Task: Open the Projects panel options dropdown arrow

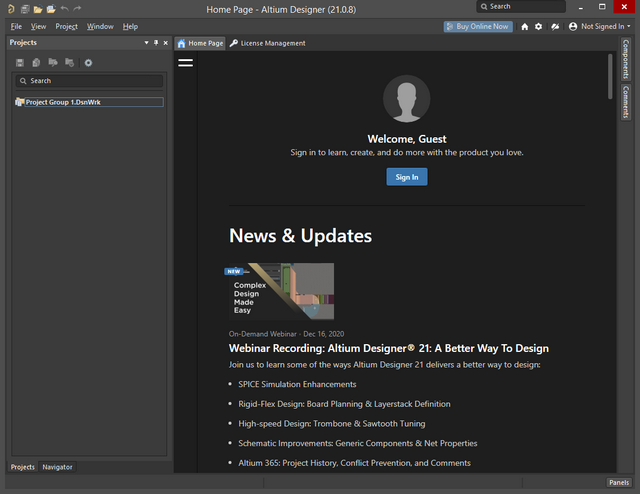Action: pyautogui.click(x=146, y=43)
